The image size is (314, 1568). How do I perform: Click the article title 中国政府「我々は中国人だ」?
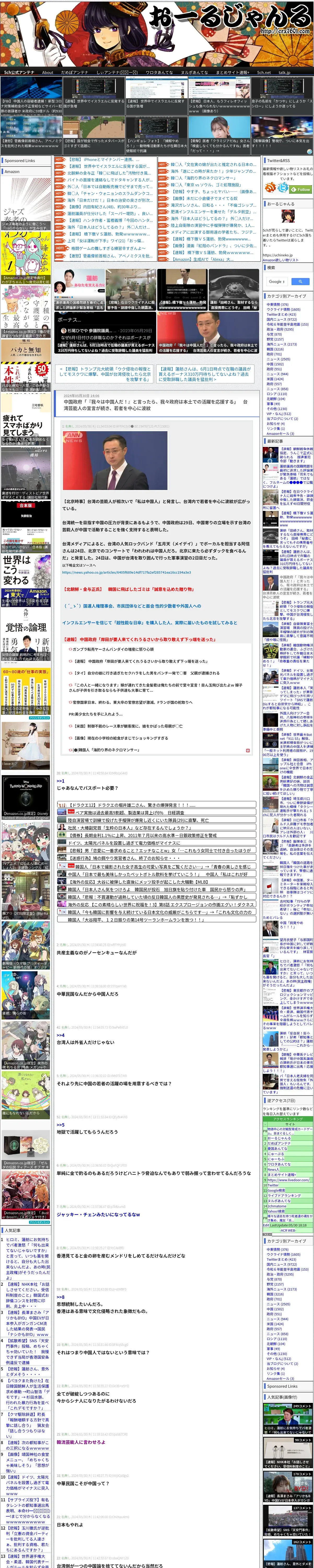pyautogui.click(x=155, y=405)
